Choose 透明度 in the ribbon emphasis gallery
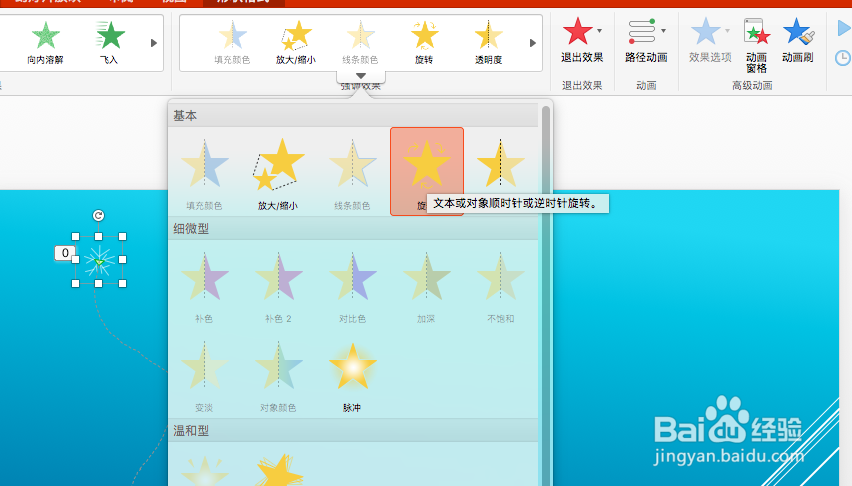 point(488,43)
